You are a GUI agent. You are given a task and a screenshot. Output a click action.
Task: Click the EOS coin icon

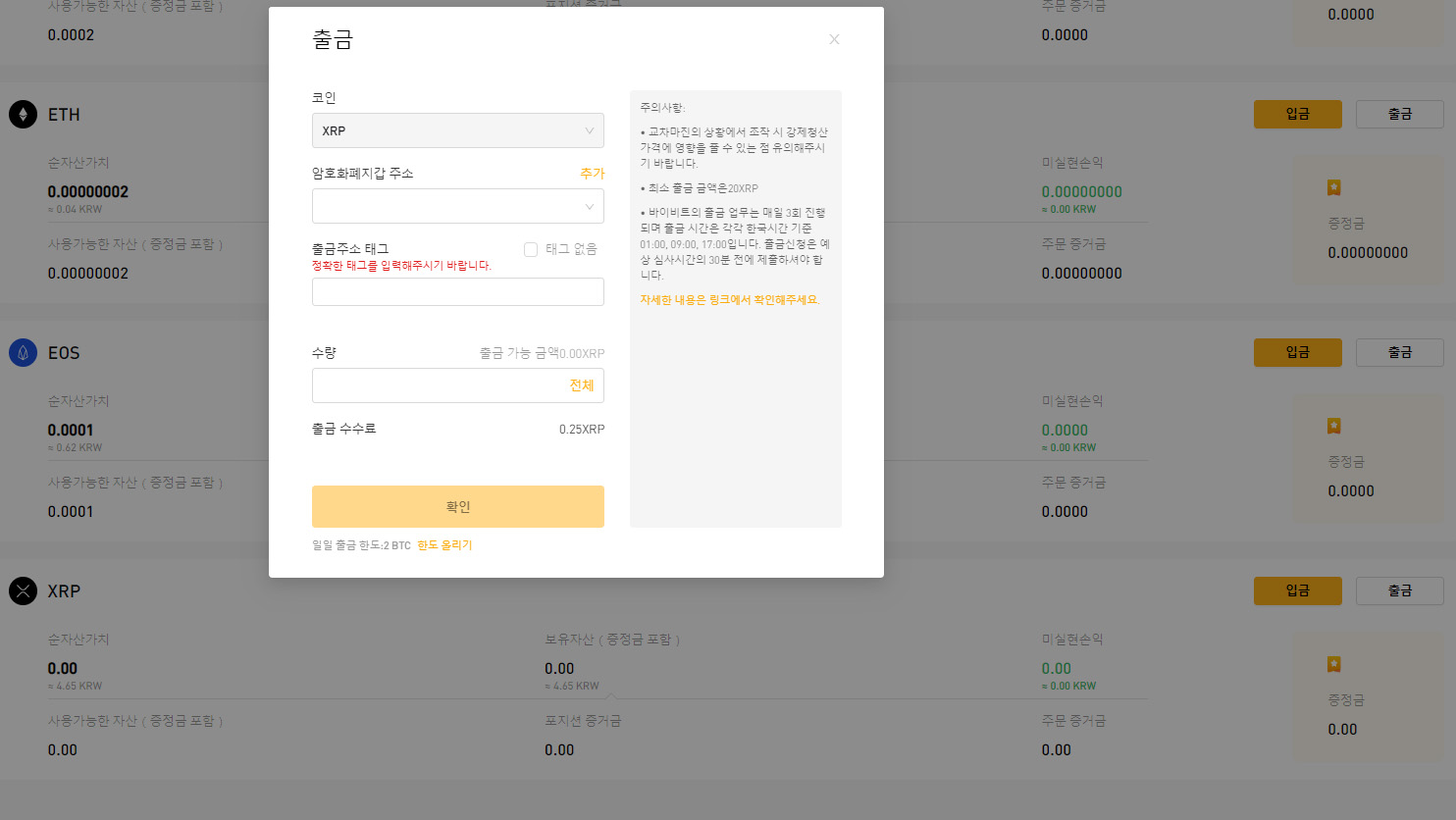(x=23, y=353)
